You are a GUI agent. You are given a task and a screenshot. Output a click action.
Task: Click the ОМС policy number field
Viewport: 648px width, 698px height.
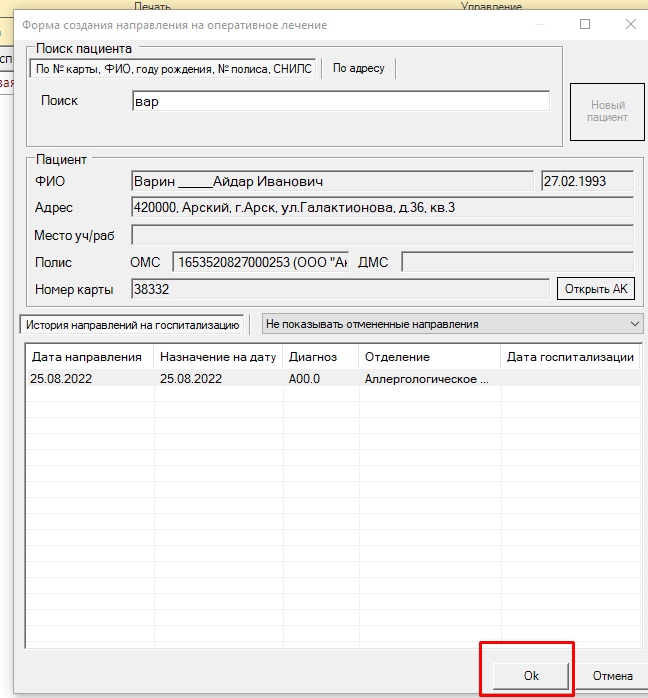tap(260, 262)
